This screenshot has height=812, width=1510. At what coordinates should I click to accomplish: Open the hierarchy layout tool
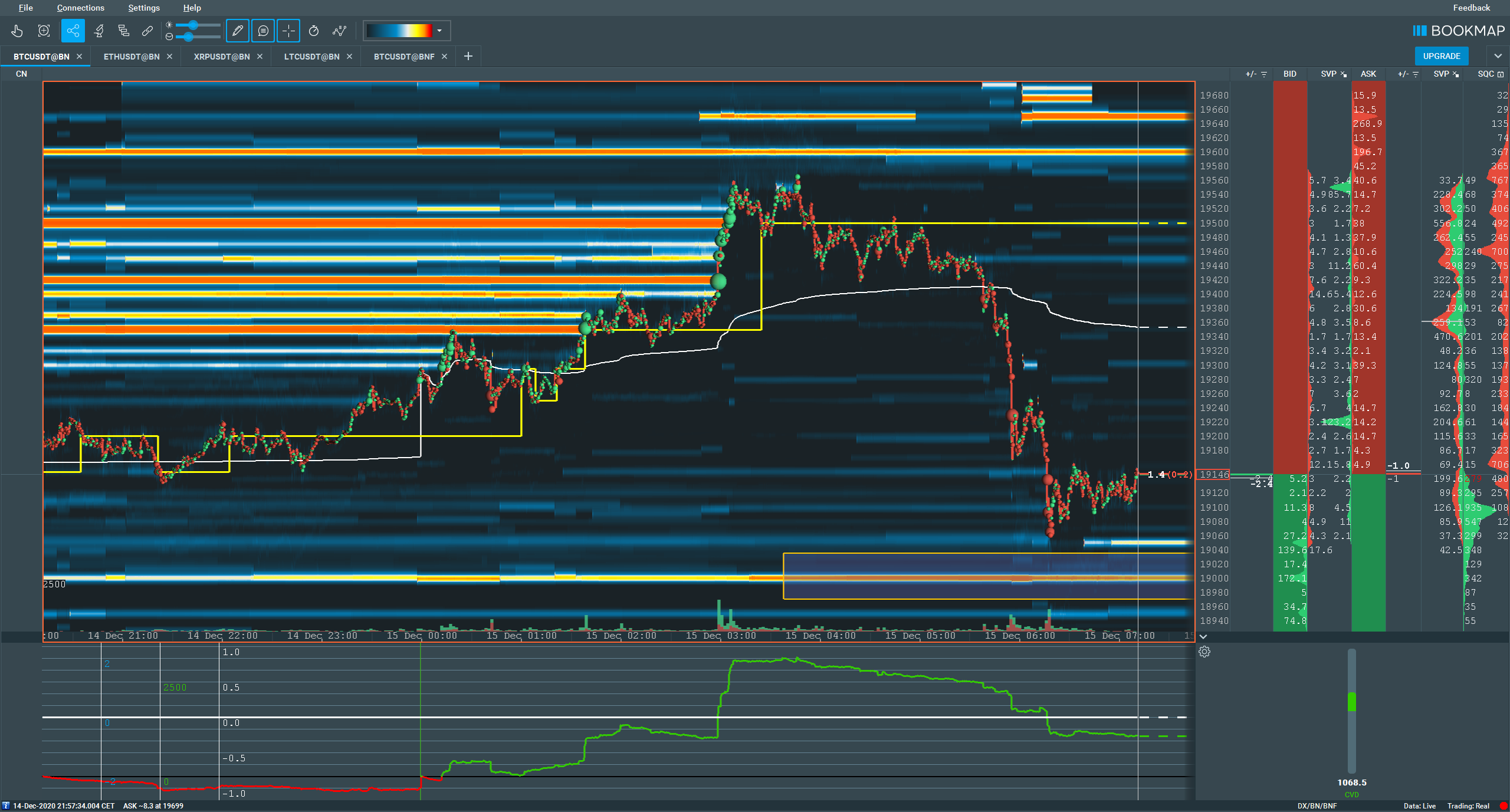coord(123,31)
